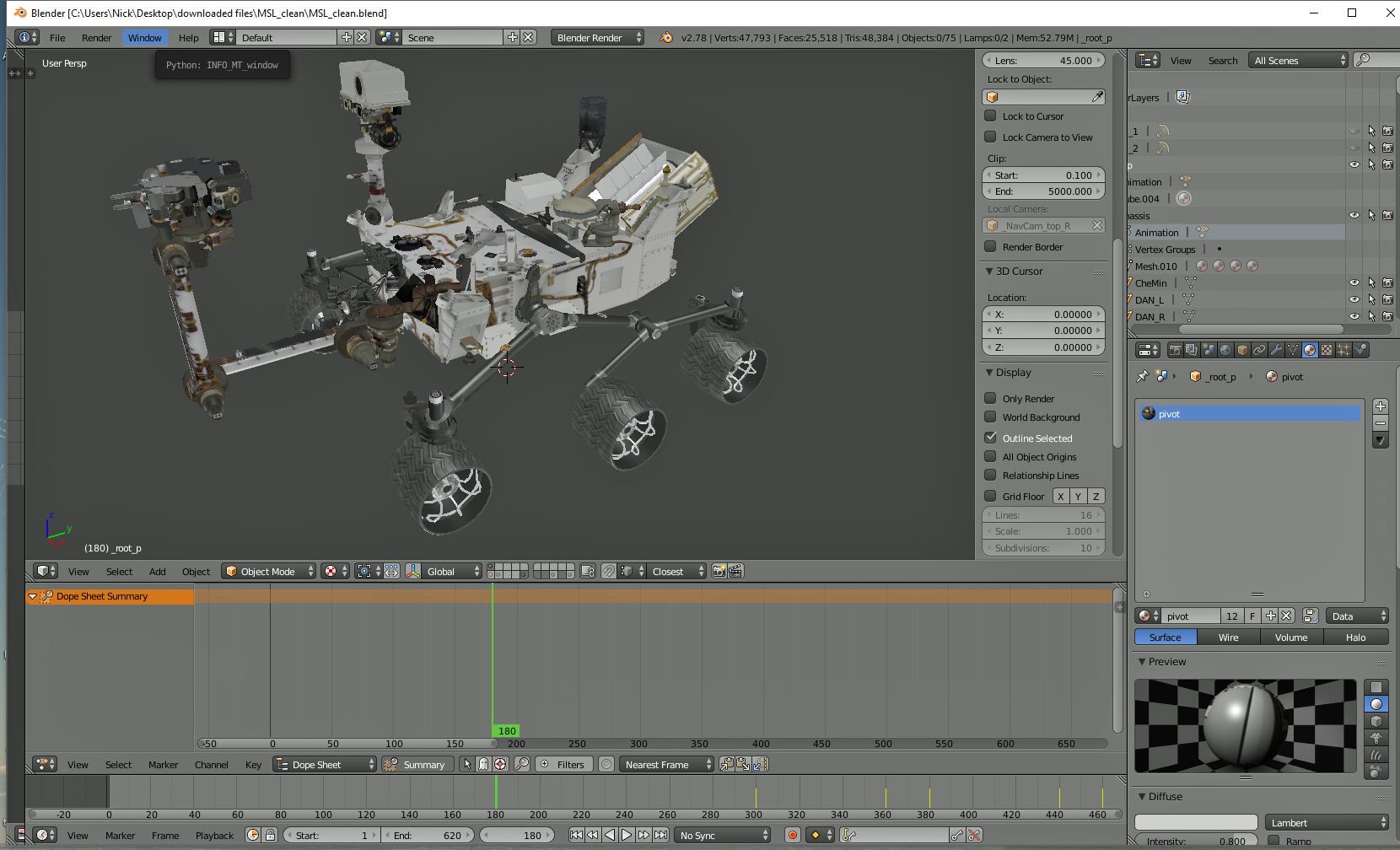1400x850 pixels.
Task: Enable Render Border checkbox
Action: click(x=991, y=246)
